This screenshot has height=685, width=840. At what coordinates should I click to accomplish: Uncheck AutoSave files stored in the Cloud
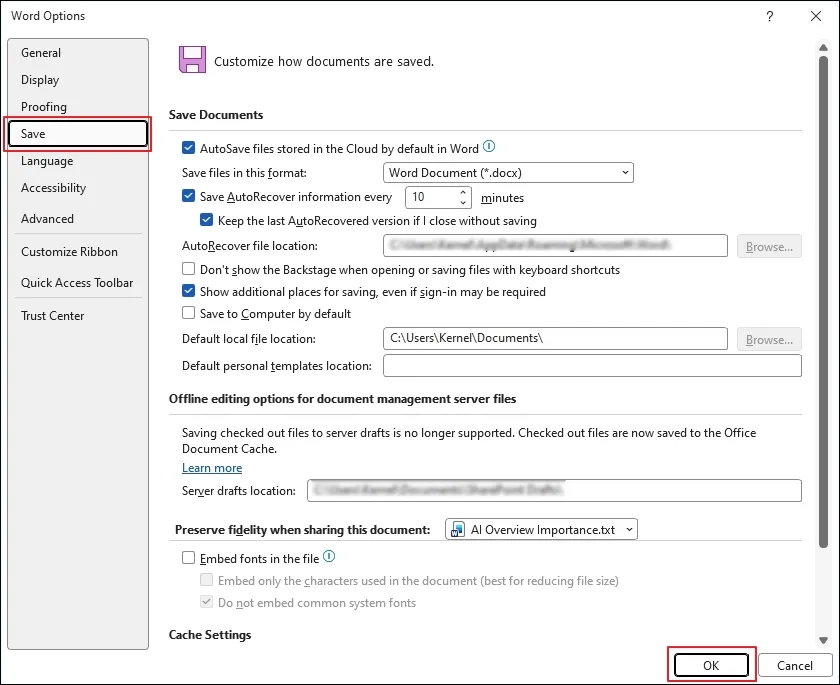189,148
